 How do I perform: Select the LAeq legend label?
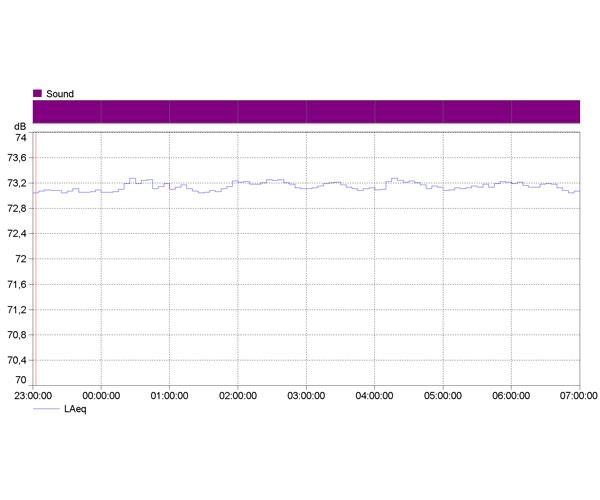point(76,410)
